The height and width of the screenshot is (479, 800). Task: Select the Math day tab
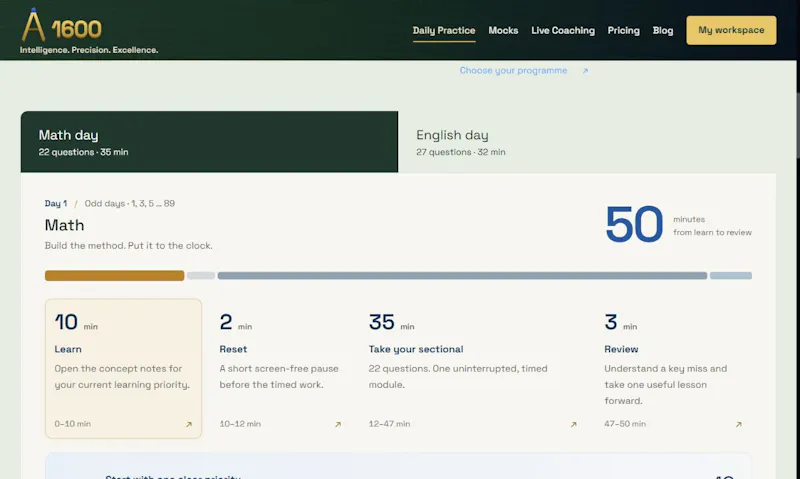(x=209, y=142)
